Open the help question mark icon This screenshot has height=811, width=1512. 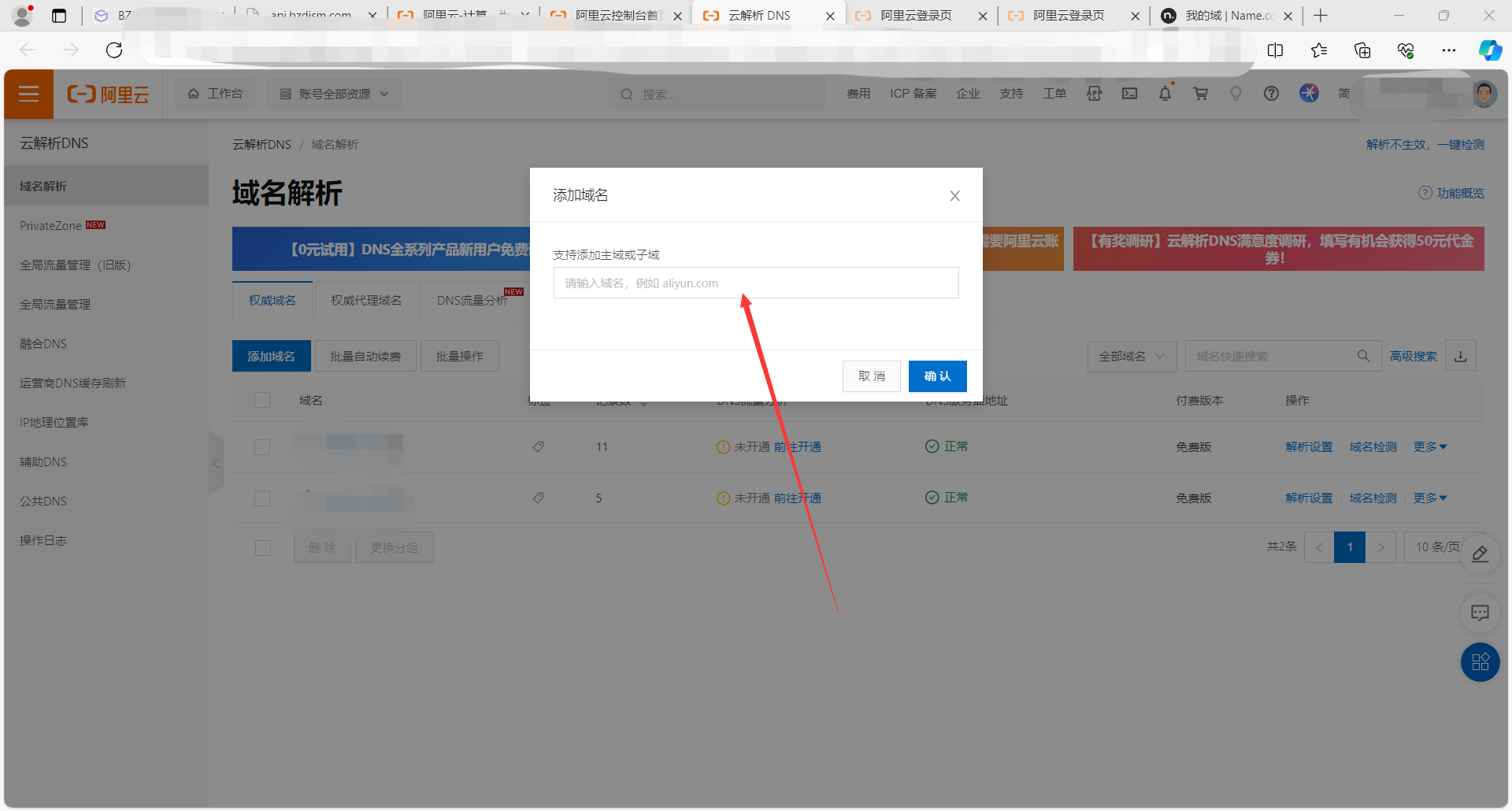click(x=1271, y=94)
